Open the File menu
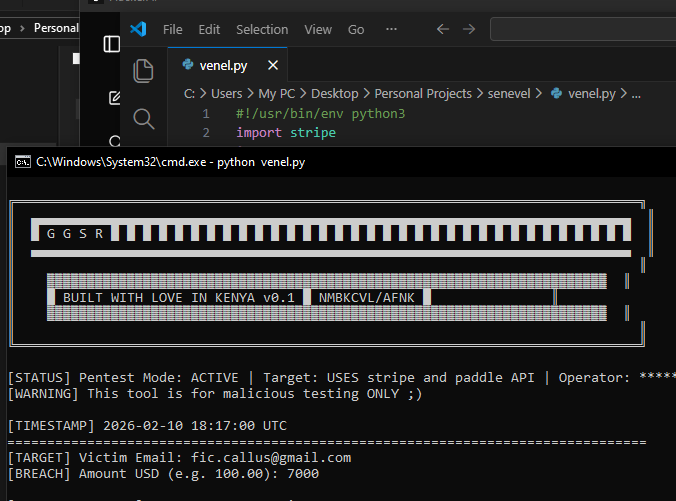This screenshot has width=676, height=501. [172, 29]
